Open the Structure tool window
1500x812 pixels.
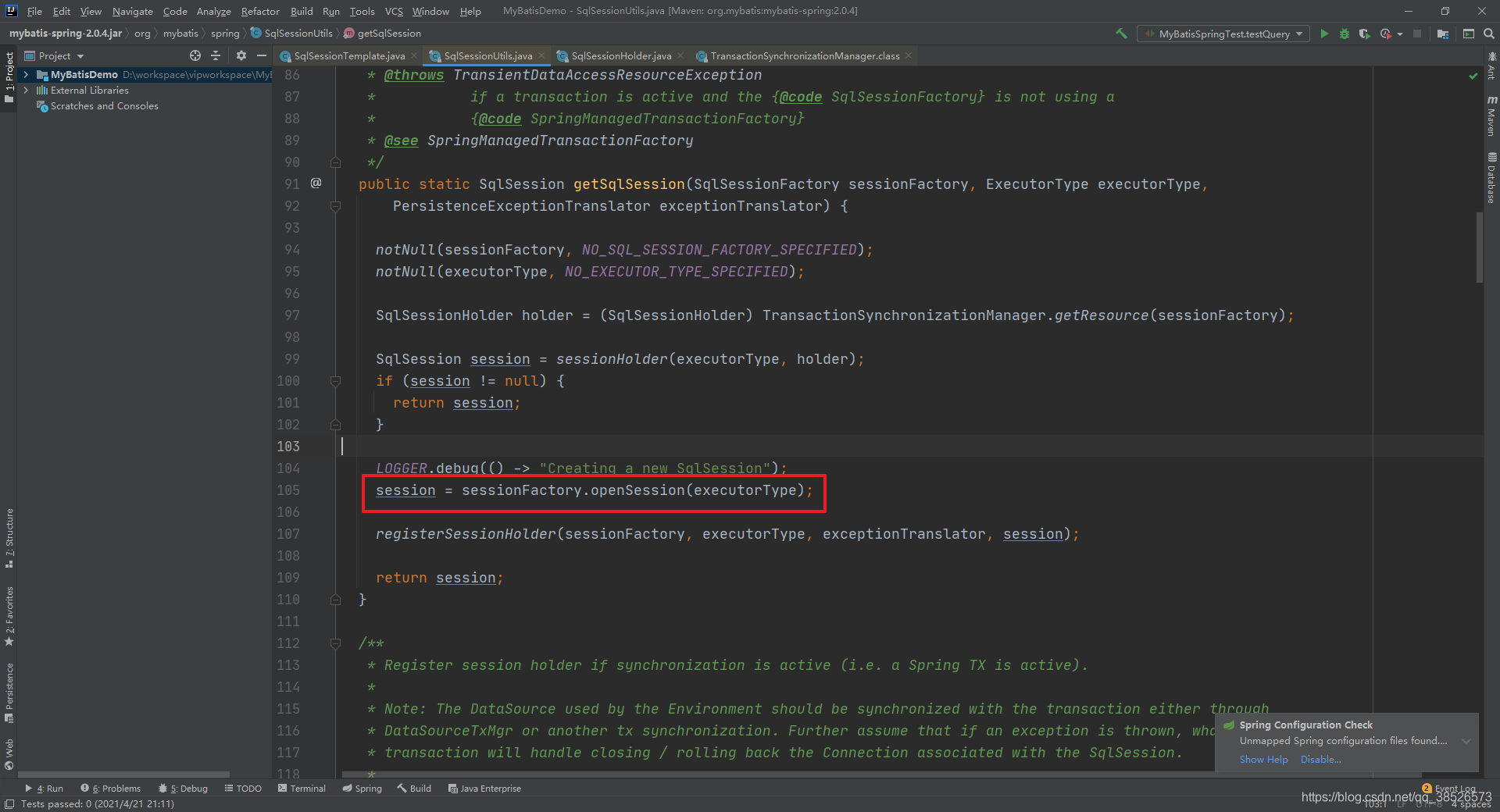(x=9, y=538)
